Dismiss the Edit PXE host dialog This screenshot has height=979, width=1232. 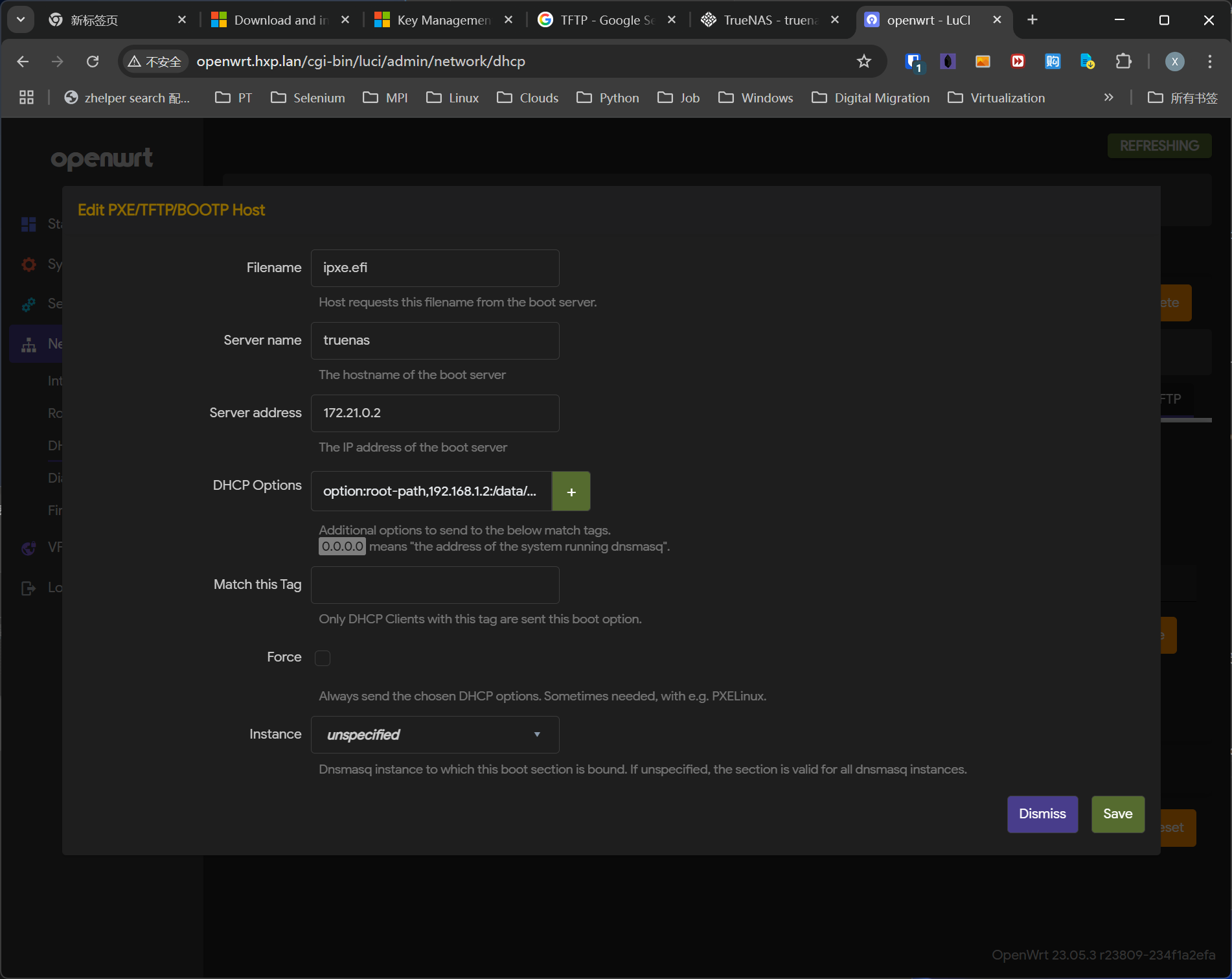[1042, 814]
